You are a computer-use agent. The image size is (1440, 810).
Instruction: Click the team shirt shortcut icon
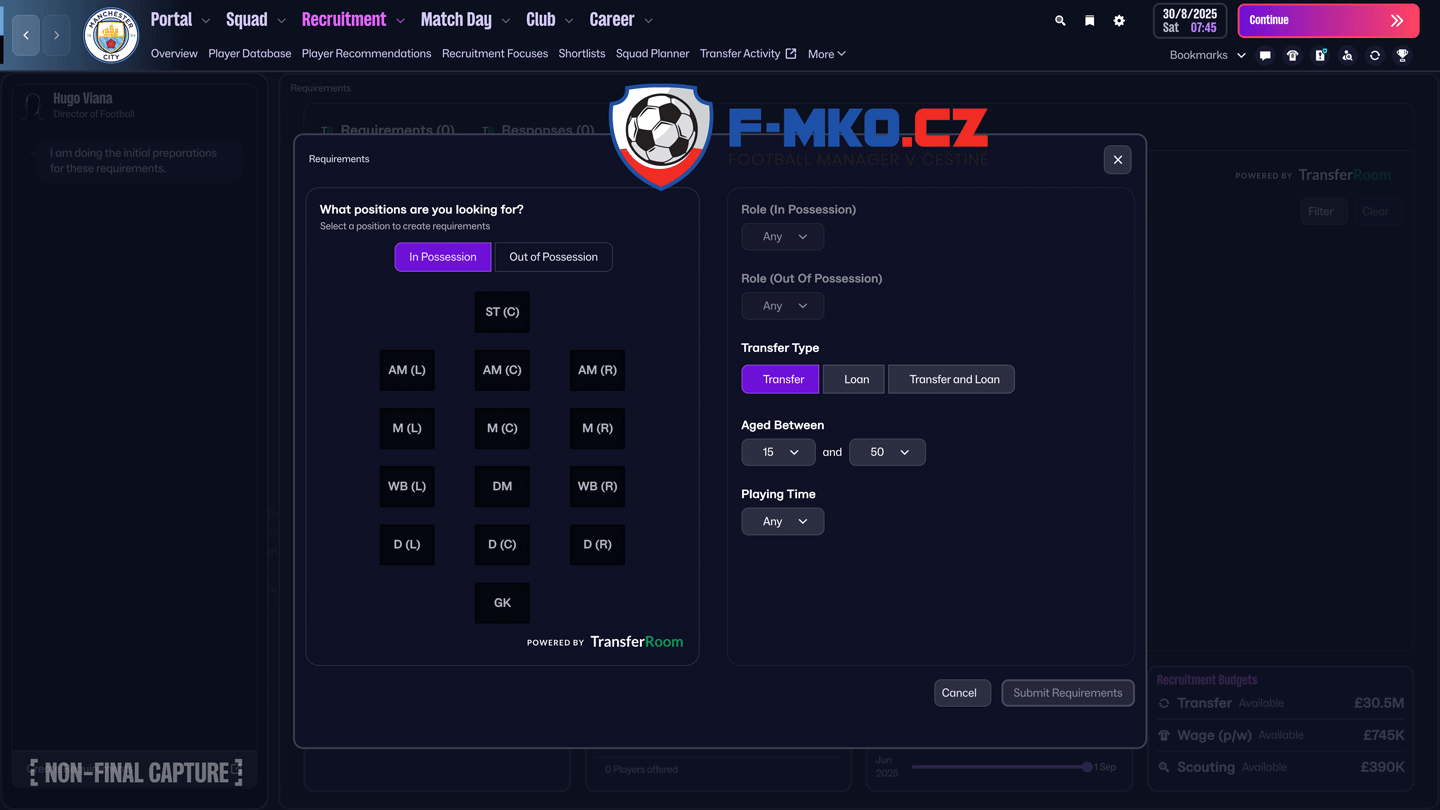pos(1292,56)
